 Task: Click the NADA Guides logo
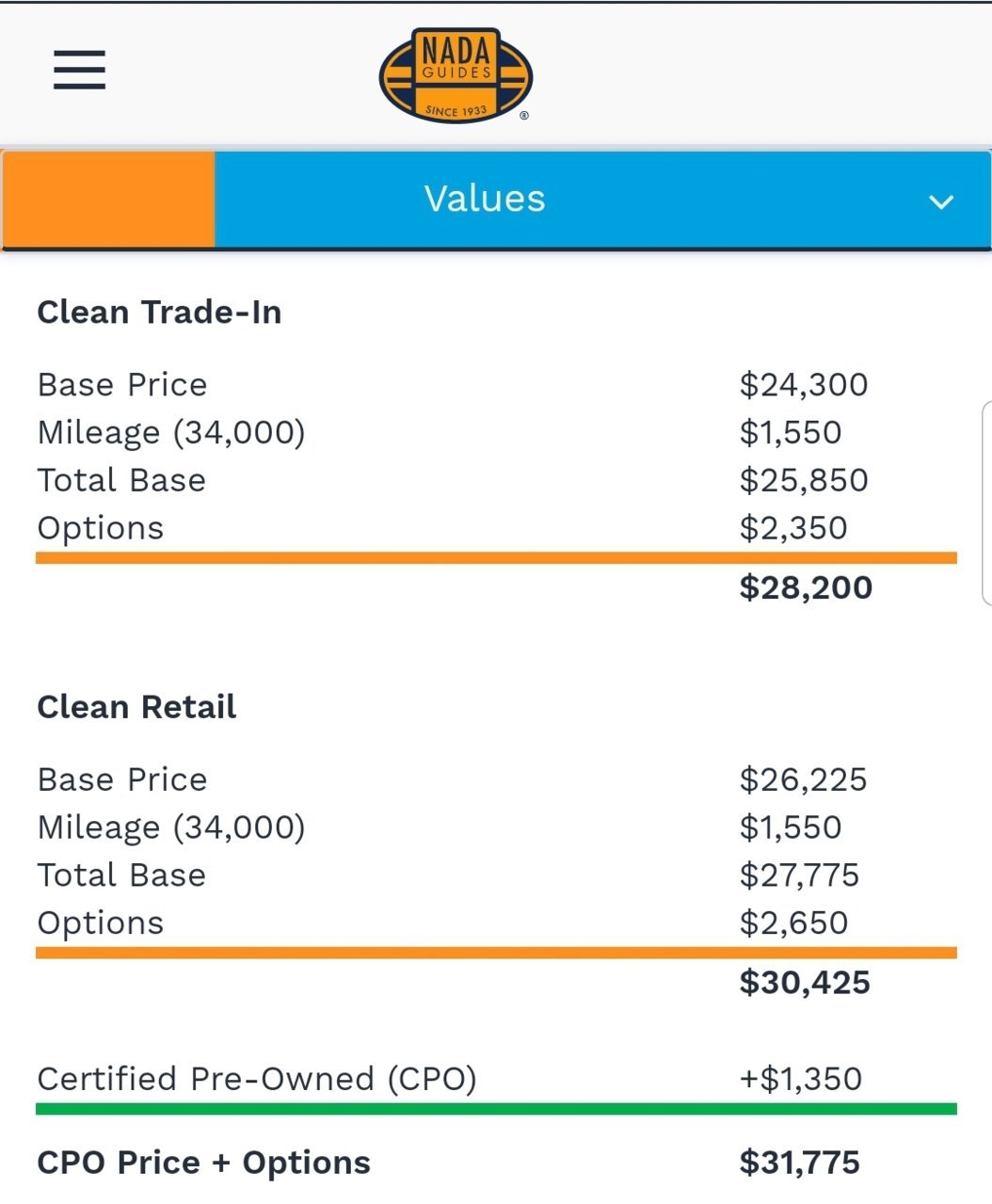(456, 74)
